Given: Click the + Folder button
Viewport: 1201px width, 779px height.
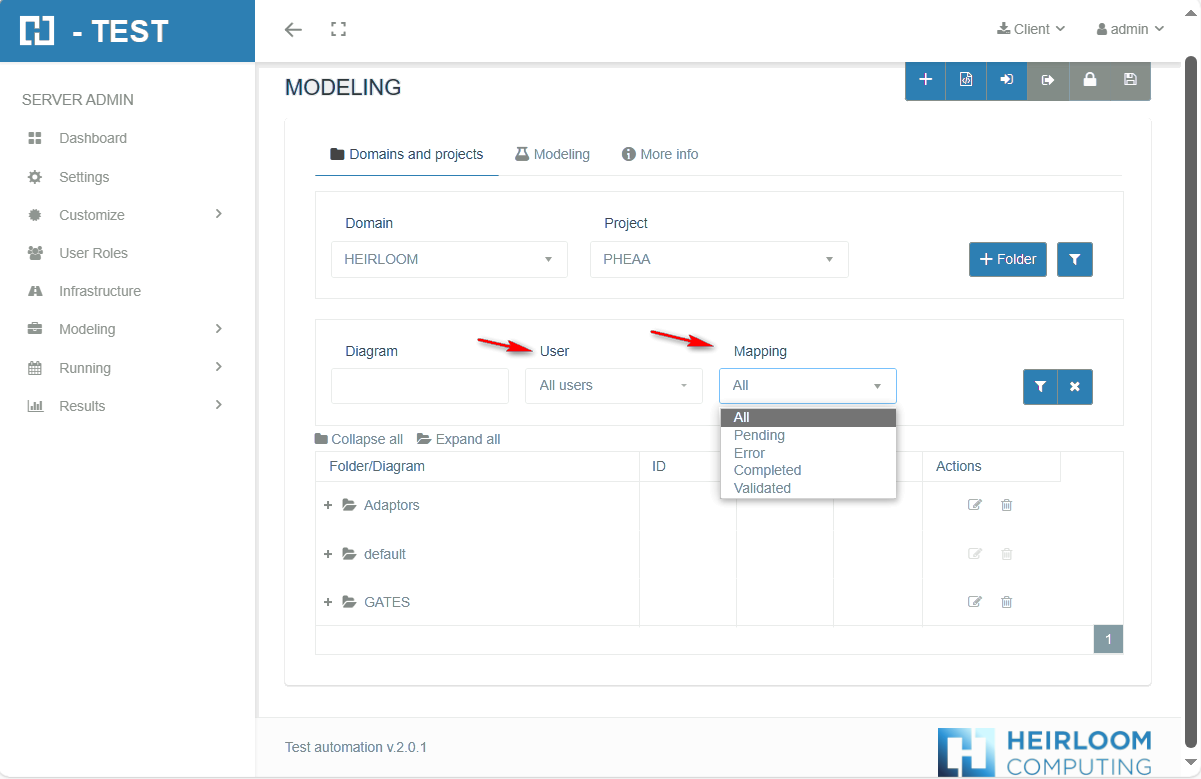Looking at the screenshot, I should click(1007, 259).
